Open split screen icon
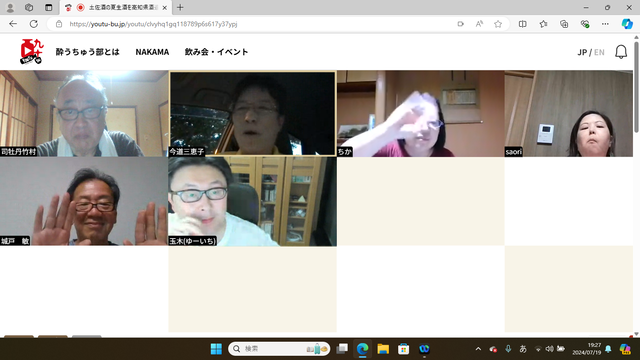 tap(522, 24)
